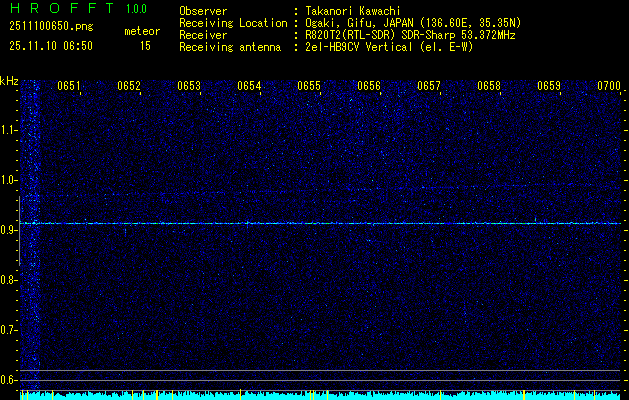
Task: Click the 0.7 kHz frequency label
Action: 8,330
